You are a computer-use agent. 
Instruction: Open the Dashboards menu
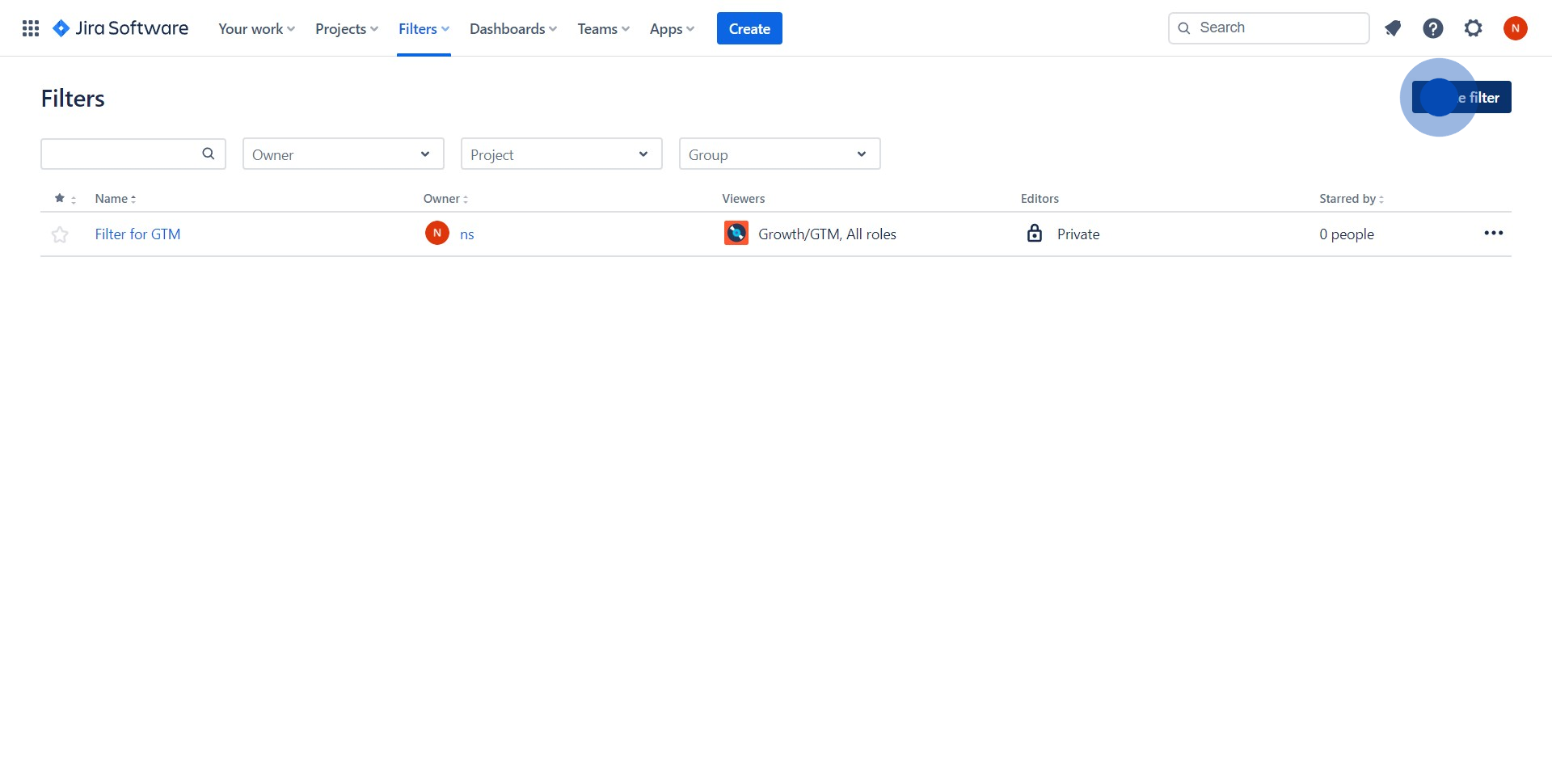(512, 28)
